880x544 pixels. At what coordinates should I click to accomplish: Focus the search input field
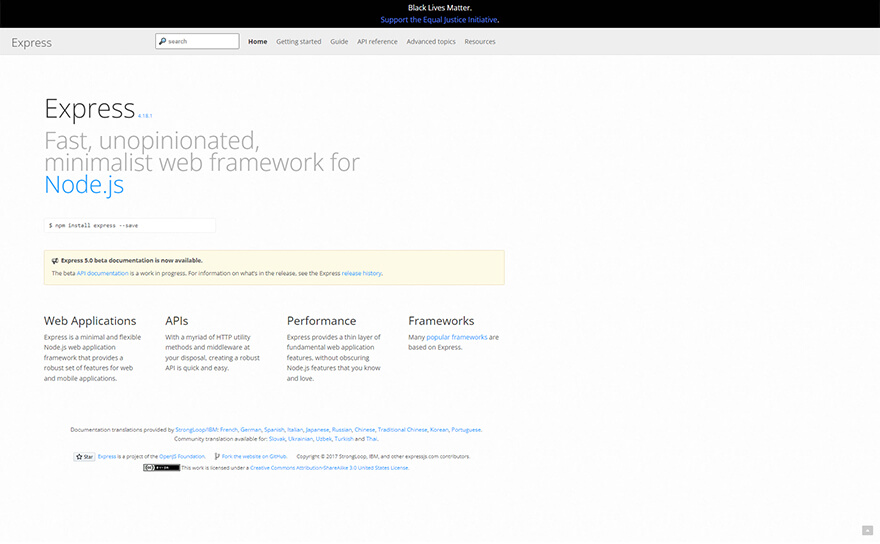click(202, 41)
